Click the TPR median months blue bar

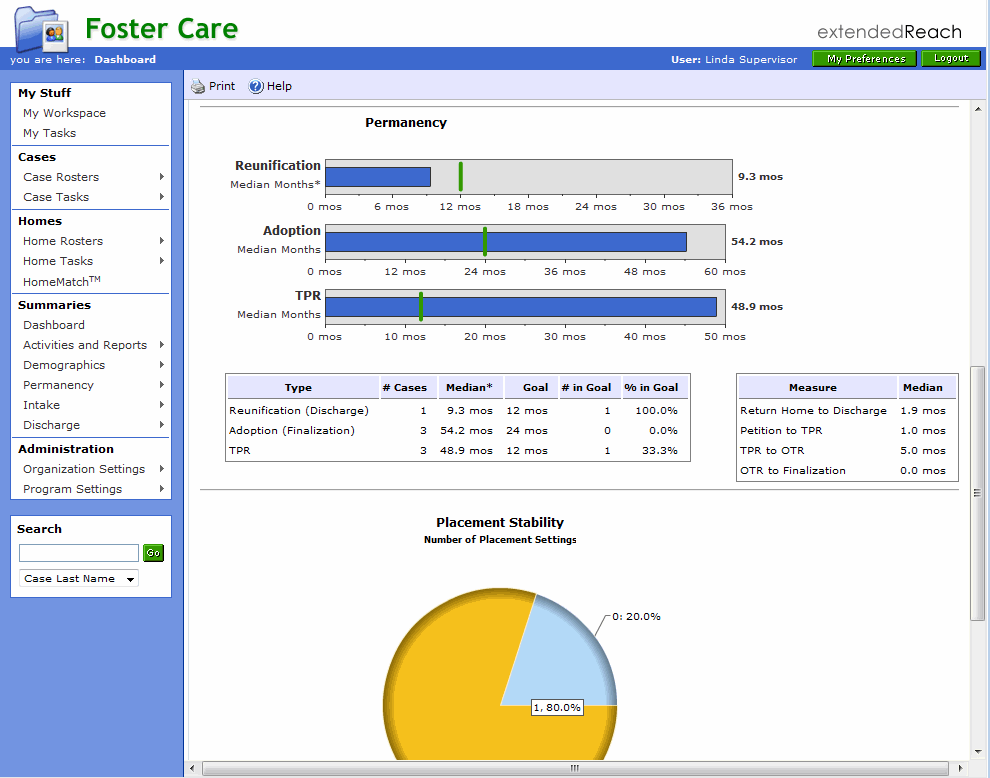[521, 307]
